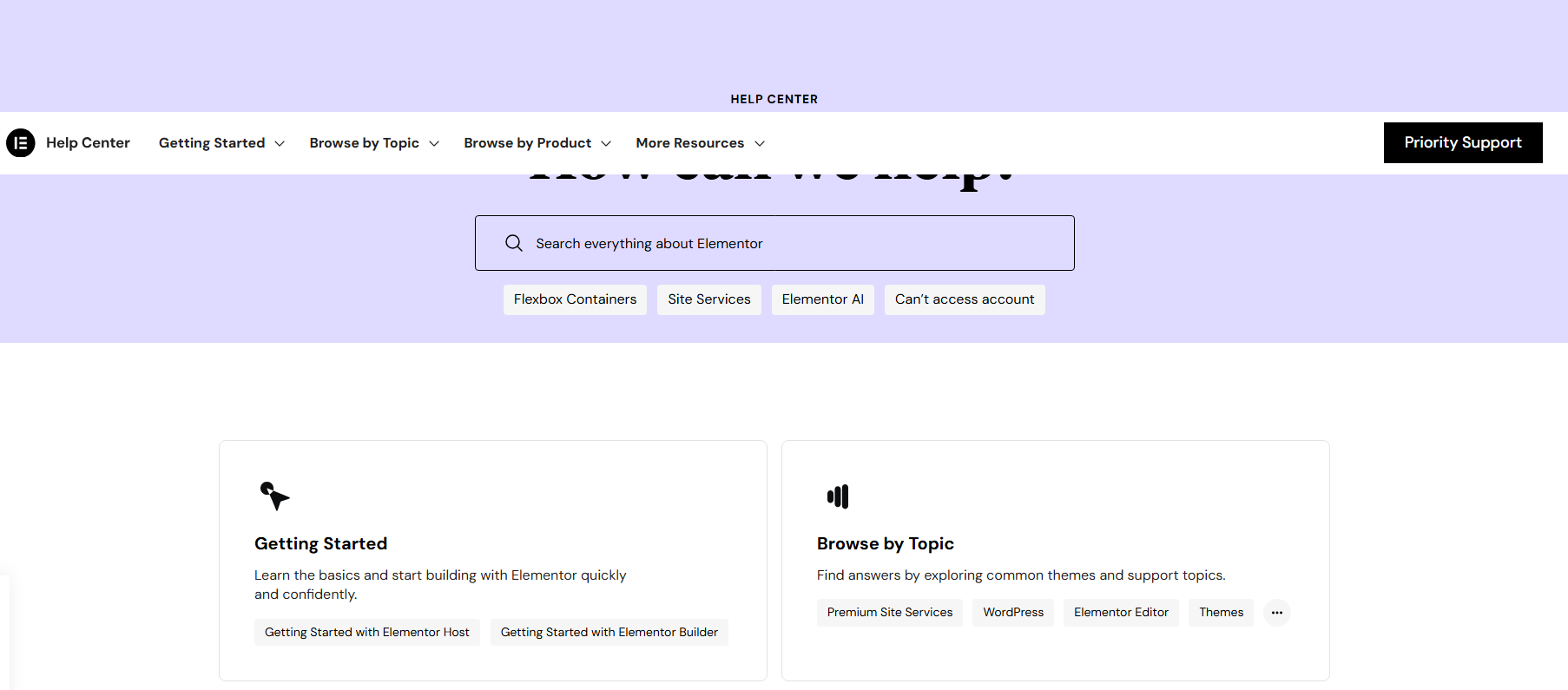Open the Elementor Editor topic tag
This screenshot has width=1568, height=690.
pos(1121,613)
